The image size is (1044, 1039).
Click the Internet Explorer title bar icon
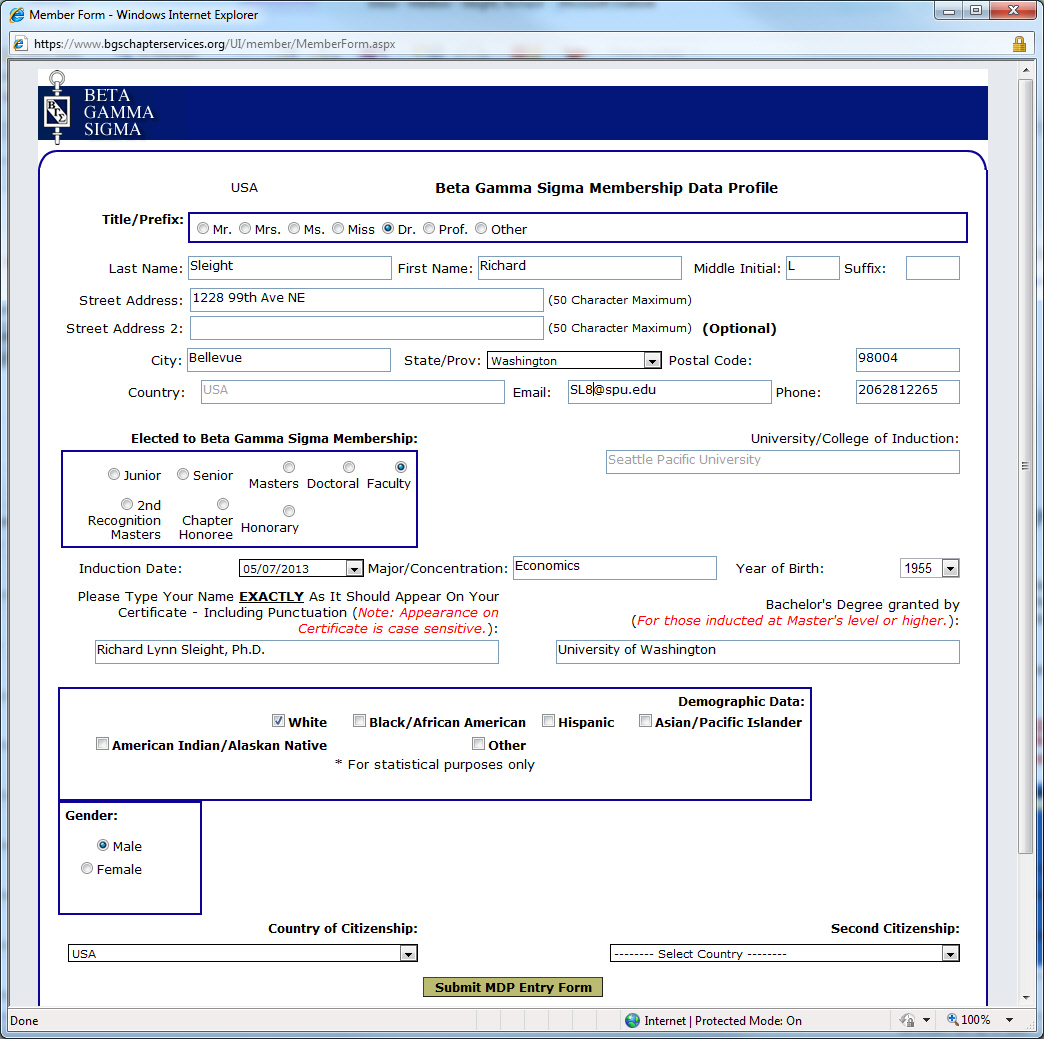pyautogui.click(x=17, y=15)
